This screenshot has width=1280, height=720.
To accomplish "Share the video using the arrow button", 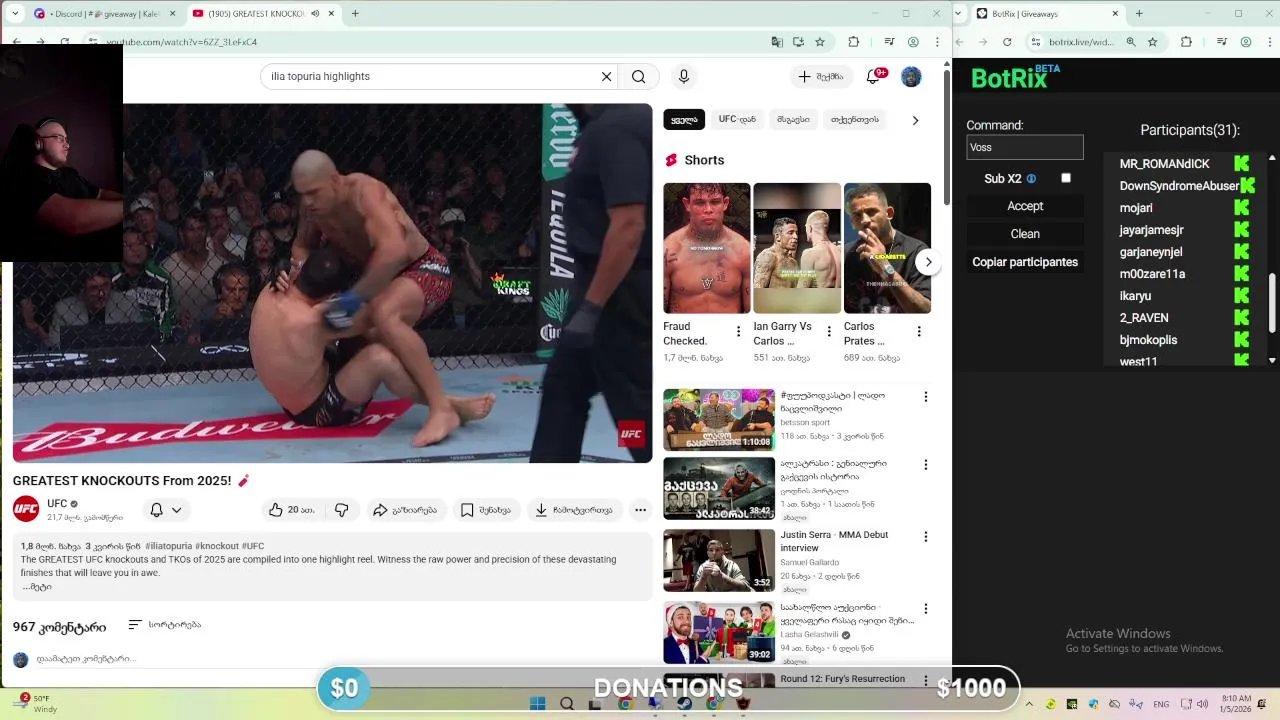I will [x=405, y=510].
